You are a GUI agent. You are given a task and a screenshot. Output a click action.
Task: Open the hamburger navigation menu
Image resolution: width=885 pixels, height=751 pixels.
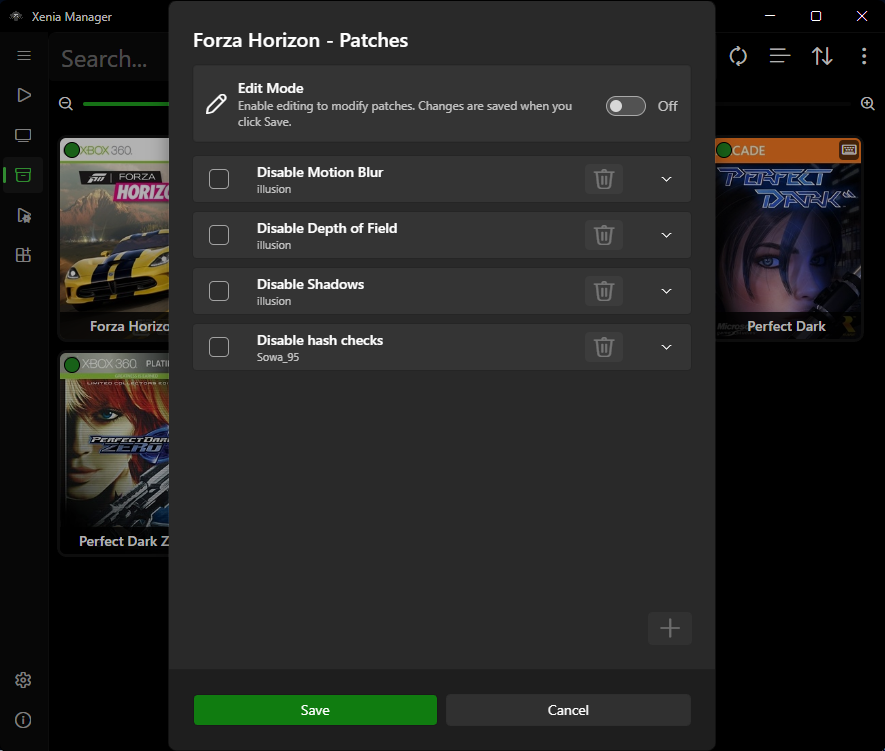[x=24, y=55]
